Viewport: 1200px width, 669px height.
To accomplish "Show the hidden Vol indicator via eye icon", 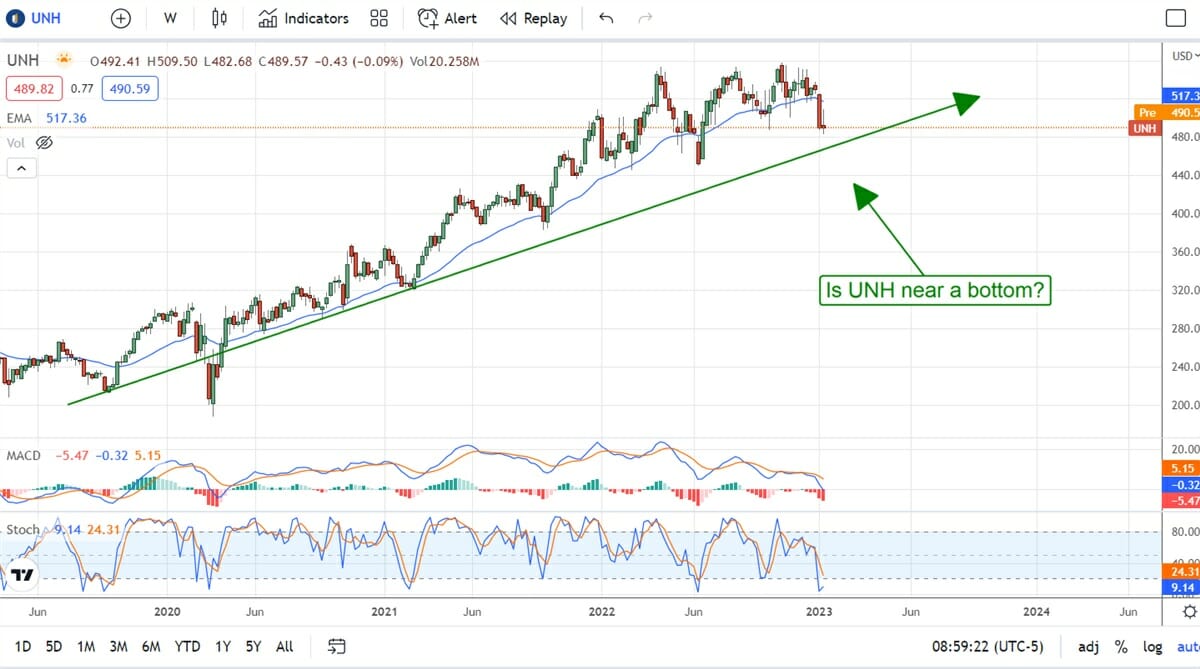I will click(x=44, y=143).
